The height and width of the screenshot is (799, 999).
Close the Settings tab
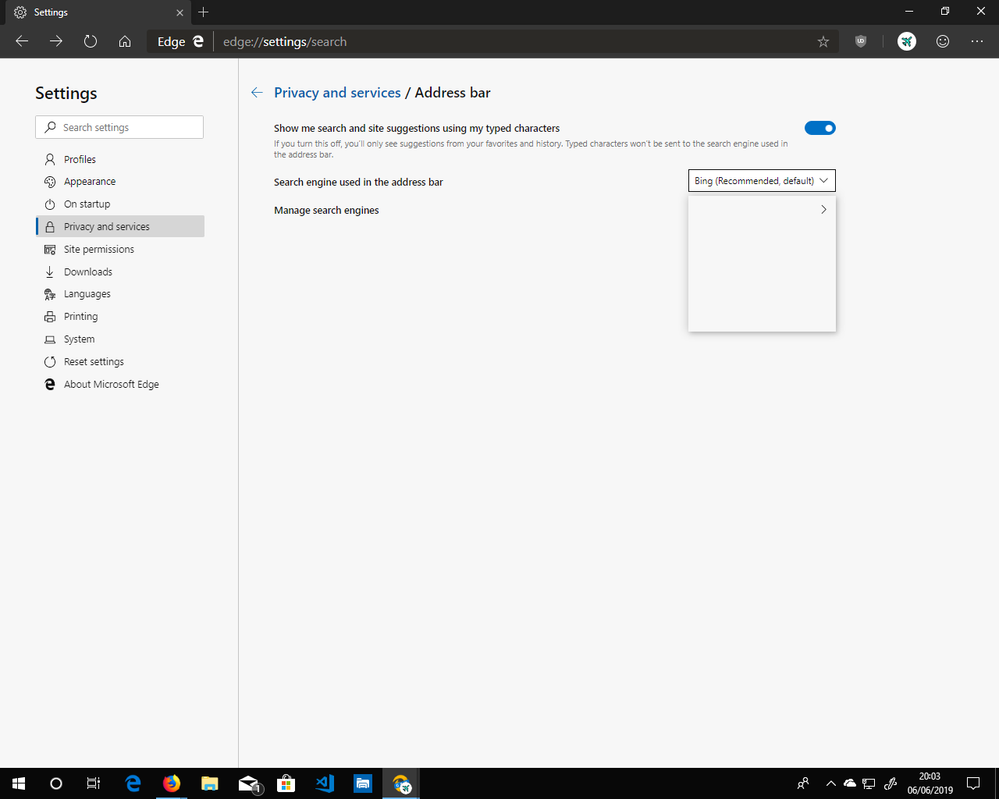tap(180, 12)
